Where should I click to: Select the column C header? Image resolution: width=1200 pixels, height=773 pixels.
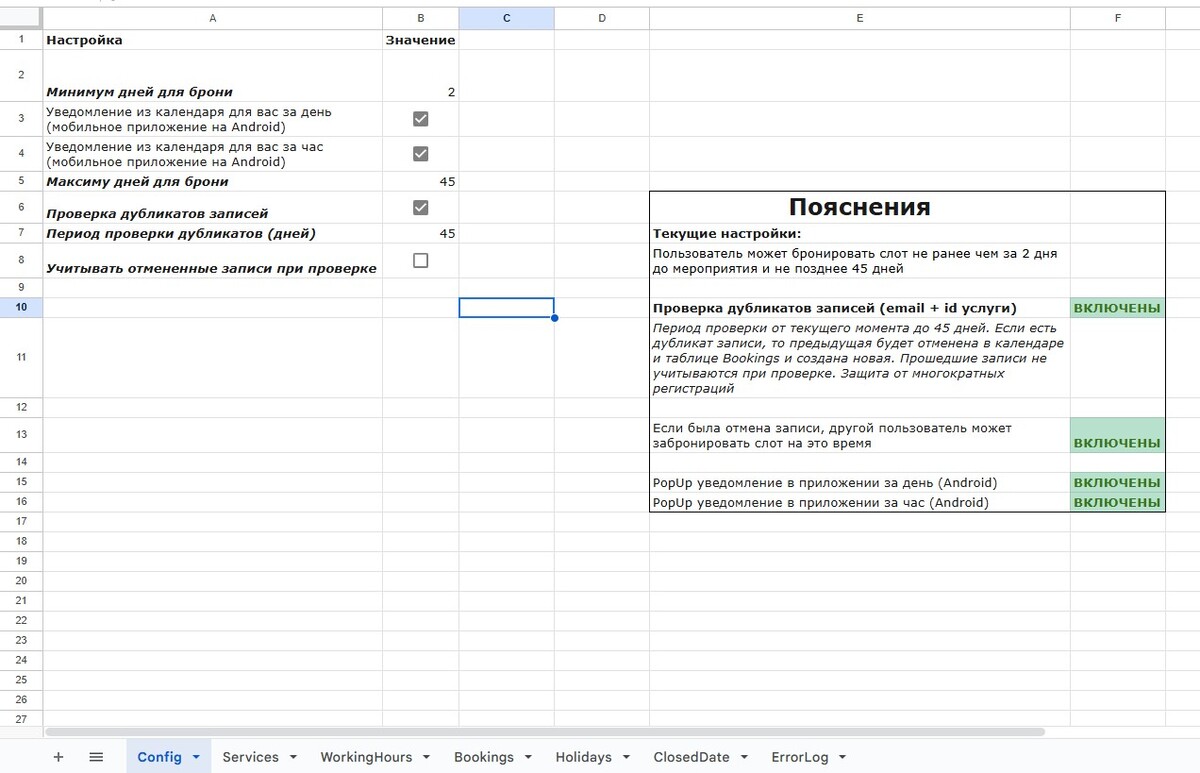(506, 18)
